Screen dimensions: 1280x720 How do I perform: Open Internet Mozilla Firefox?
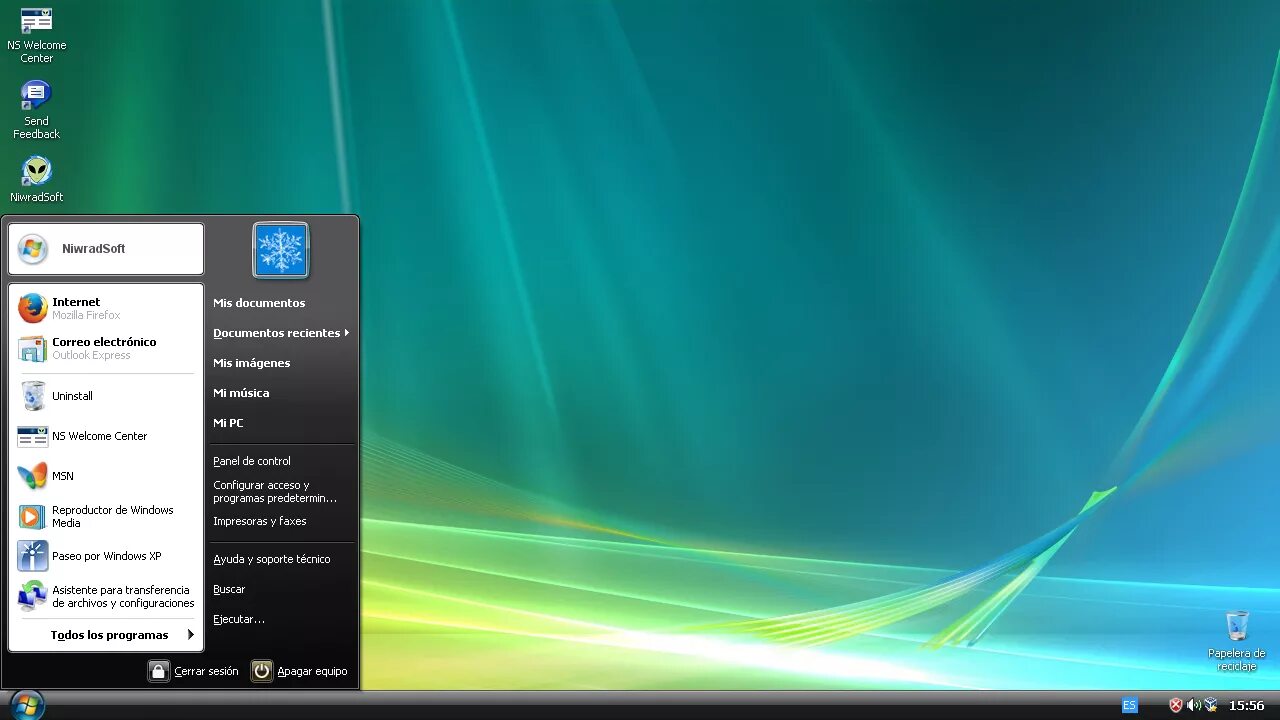pos(106,308)
